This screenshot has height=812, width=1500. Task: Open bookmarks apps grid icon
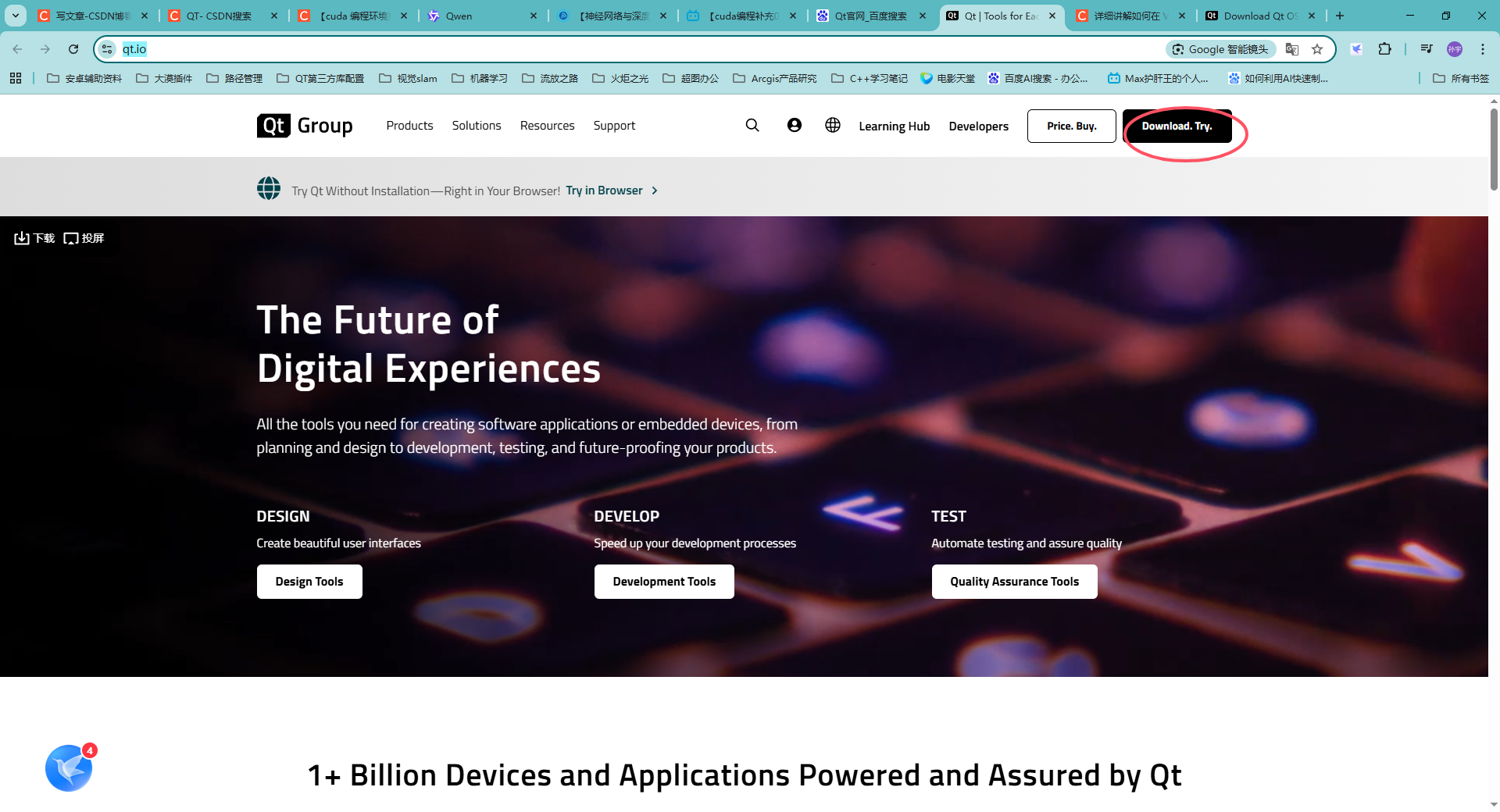pyautogui.click(x=16, y=78)
